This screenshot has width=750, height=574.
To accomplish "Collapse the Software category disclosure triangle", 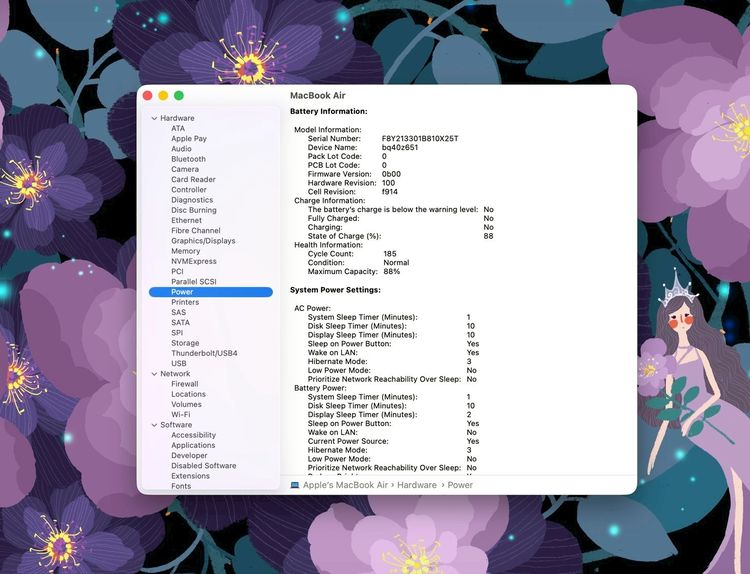I will click(154, 425).
